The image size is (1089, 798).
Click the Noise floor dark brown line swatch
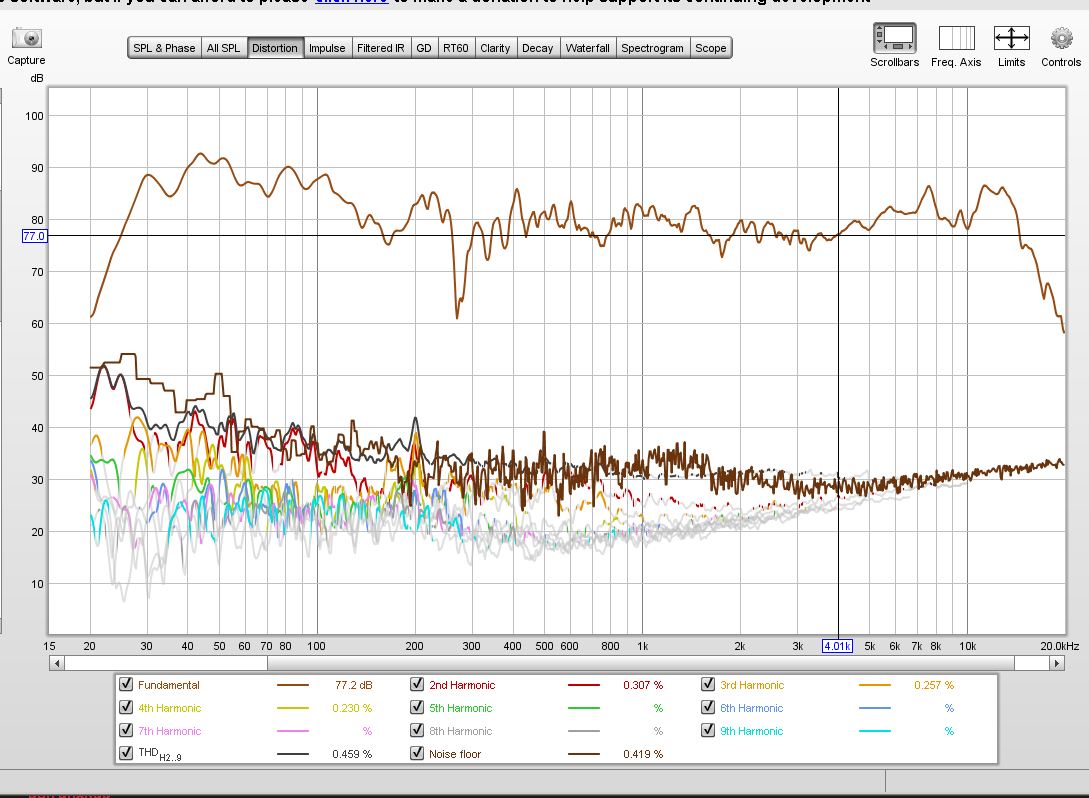(583, 754)
